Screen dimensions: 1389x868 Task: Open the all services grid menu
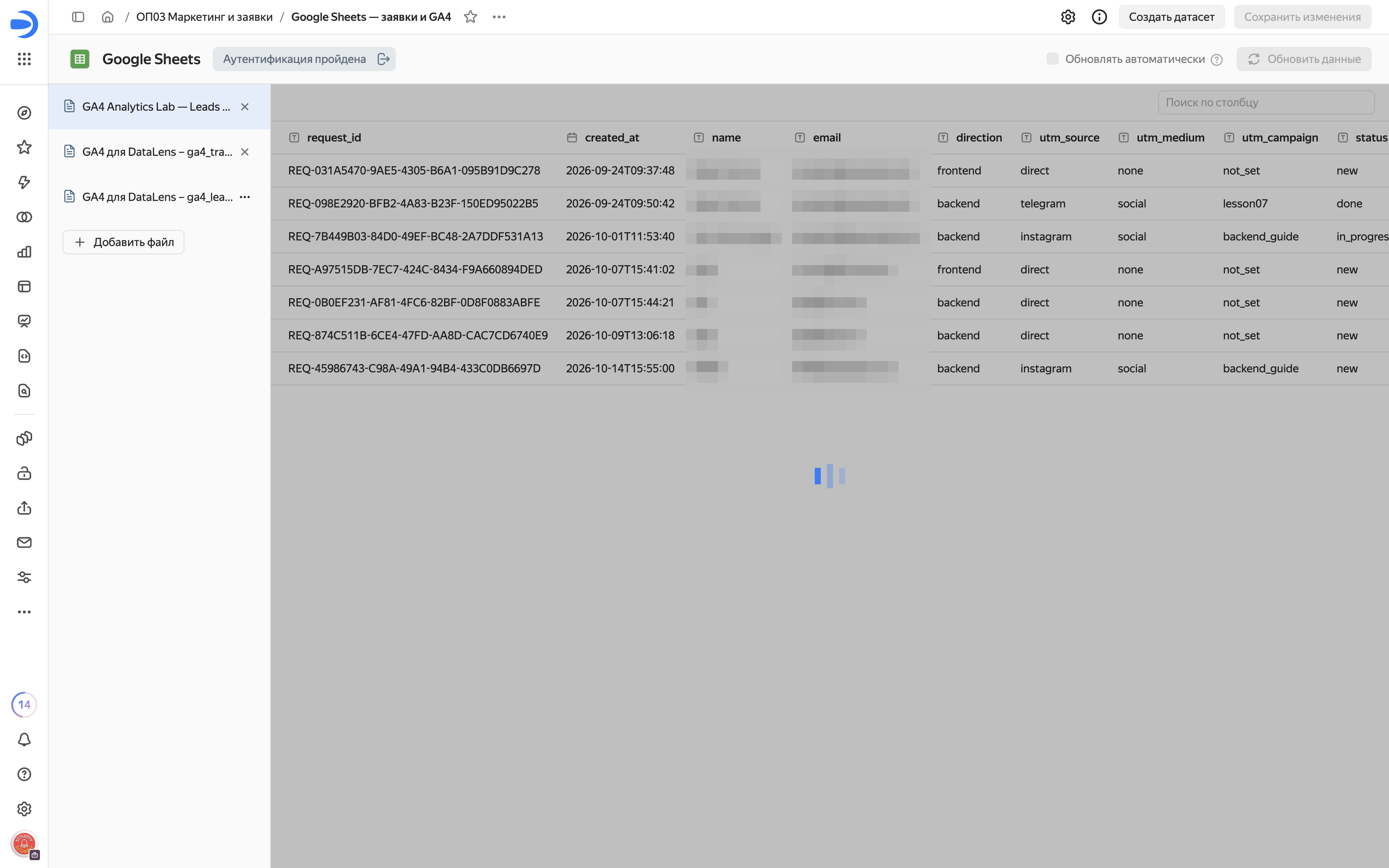pyautogui.click(x=24, y=59)
